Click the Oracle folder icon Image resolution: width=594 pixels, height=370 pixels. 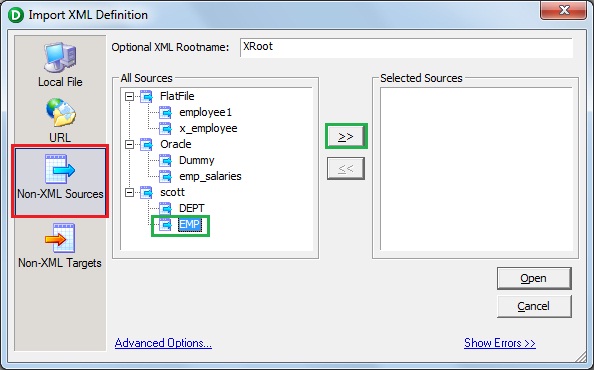[146, 144]
